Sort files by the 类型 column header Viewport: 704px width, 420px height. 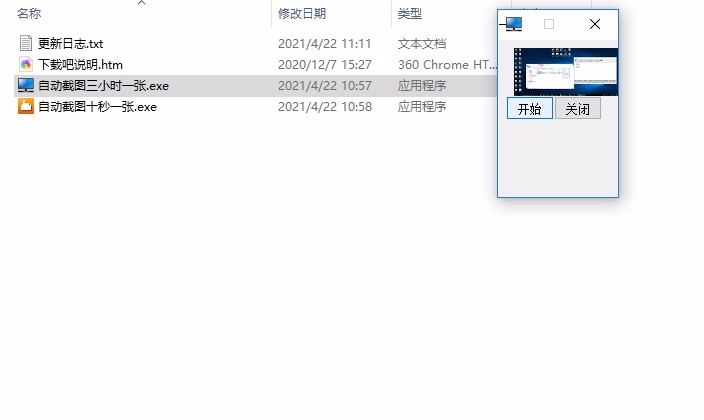[409, 13]
